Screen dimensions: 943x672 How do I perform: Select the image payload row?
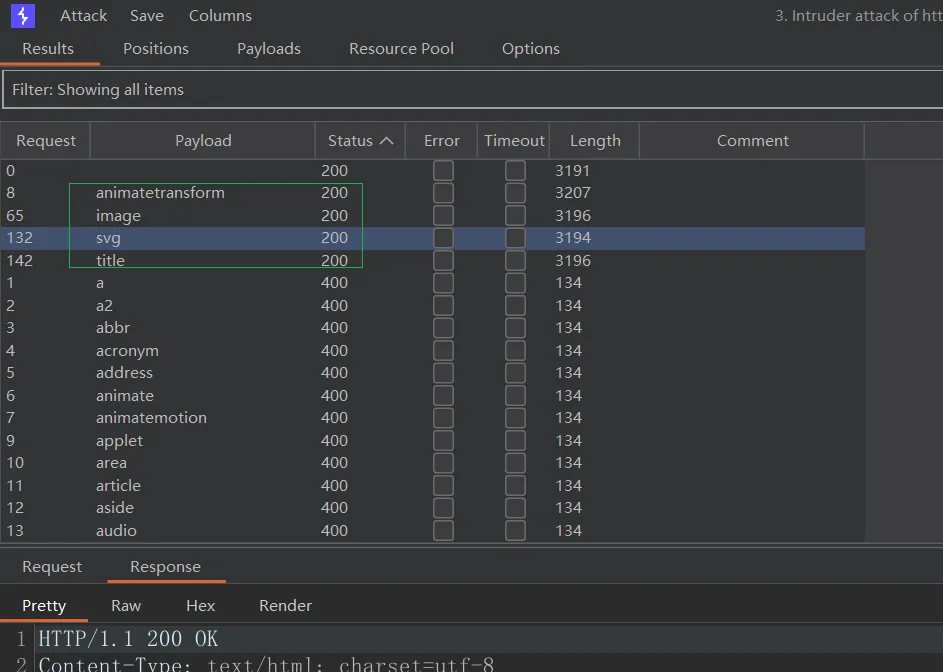coord(432,215)
